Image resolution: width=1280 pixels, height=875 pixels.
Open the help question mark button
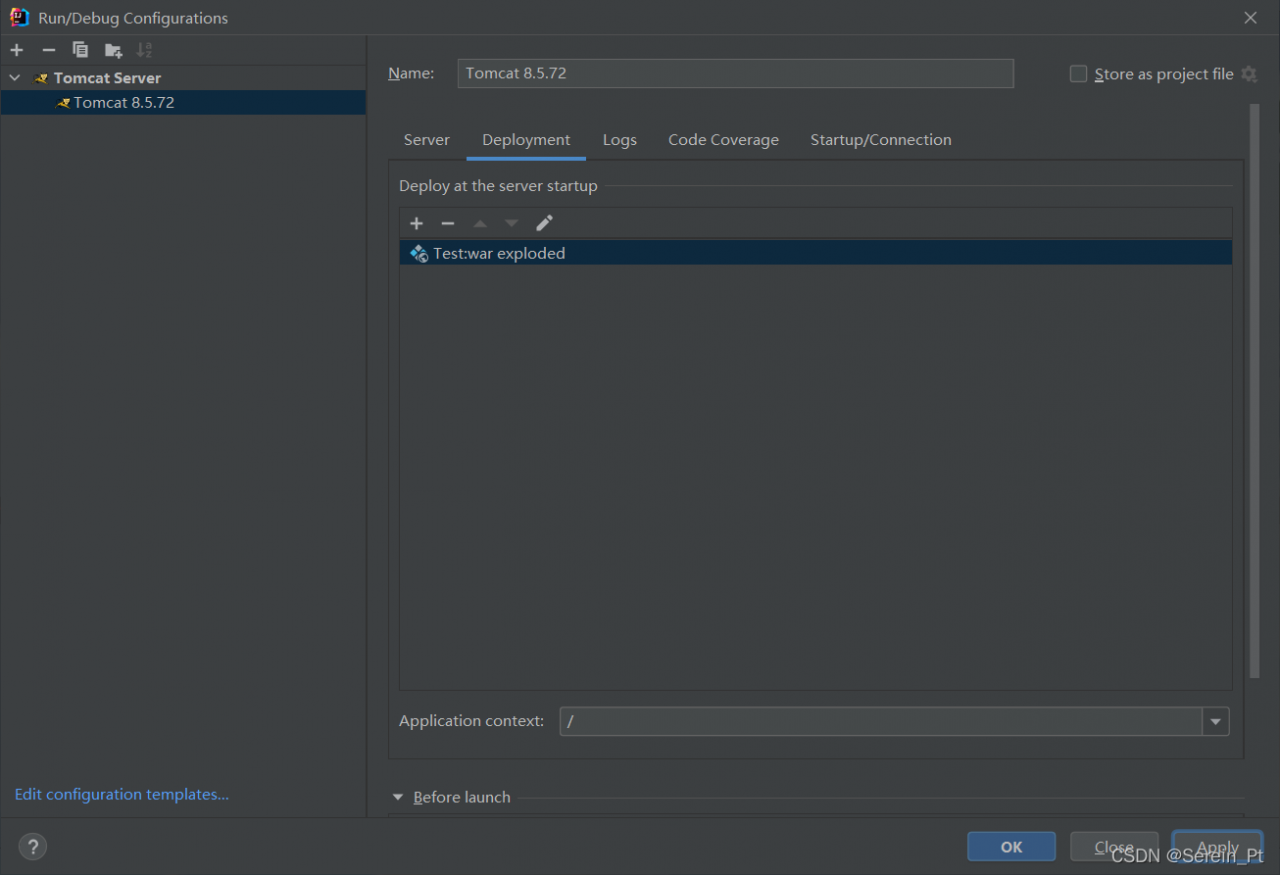tap(33, 847)
